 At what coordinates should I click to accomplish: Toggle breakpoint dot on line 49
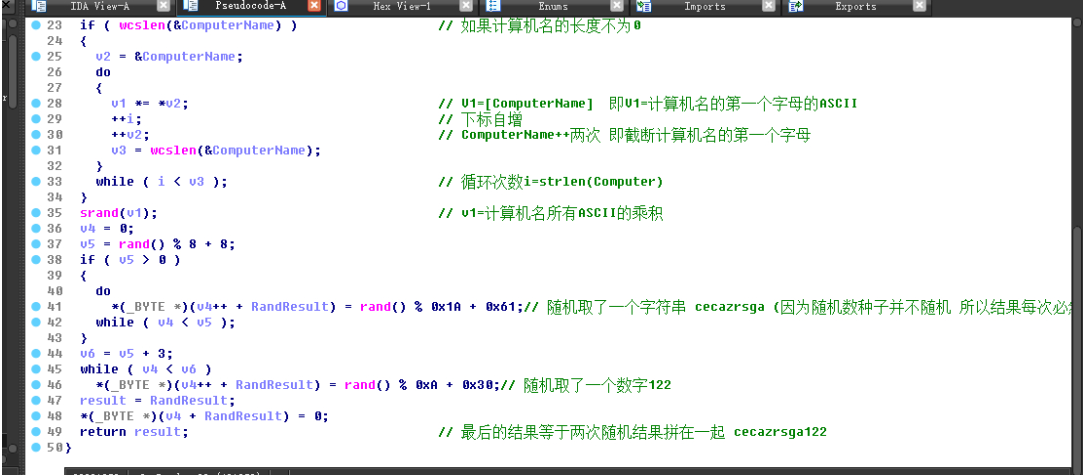pos(36,432)
